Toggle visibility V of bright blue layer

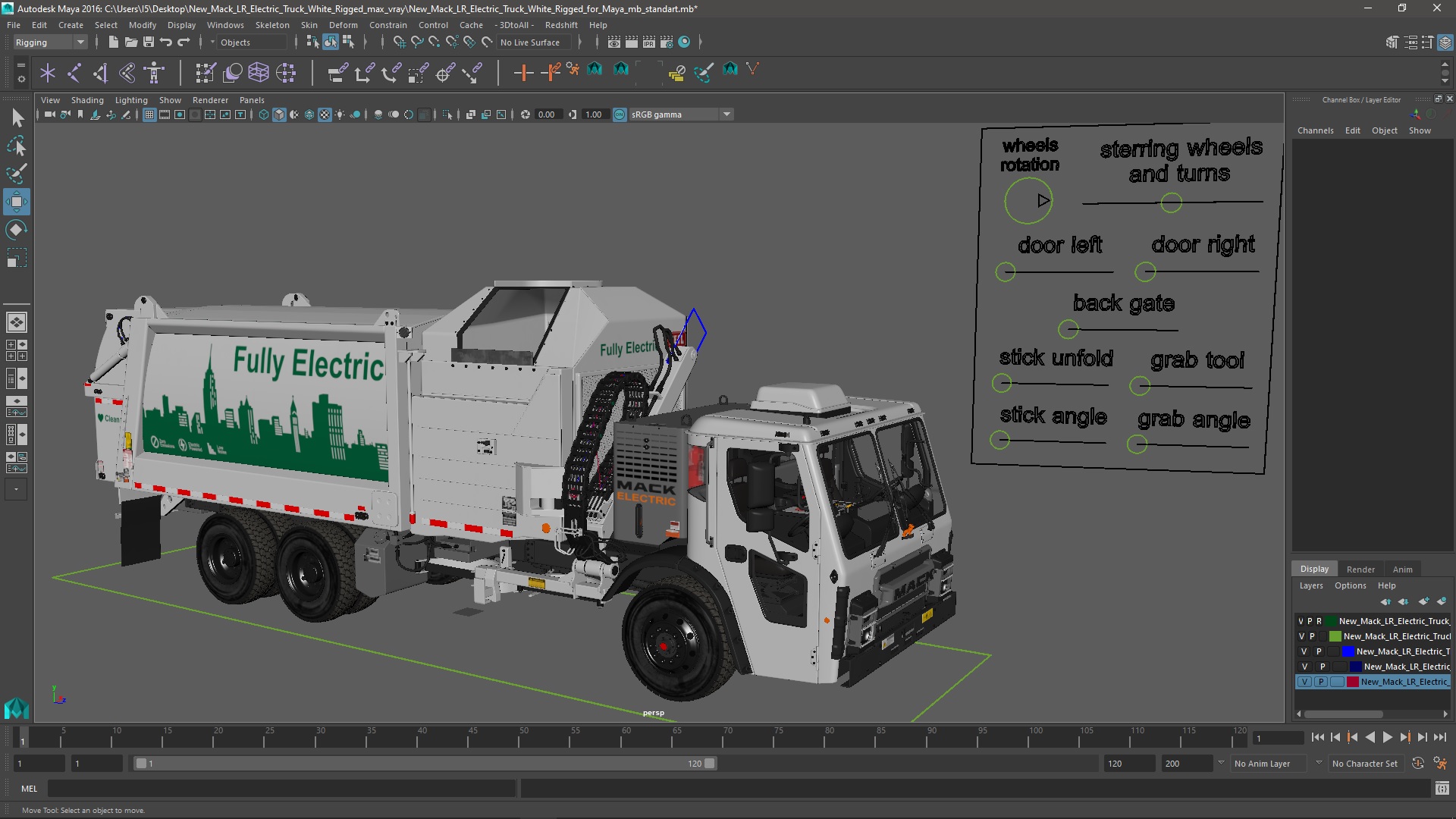[x=1304, y=651]
